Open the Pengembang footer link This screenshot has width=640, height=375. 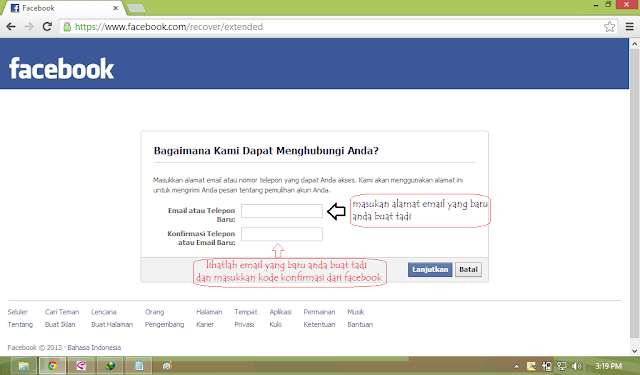coord(164,324)
